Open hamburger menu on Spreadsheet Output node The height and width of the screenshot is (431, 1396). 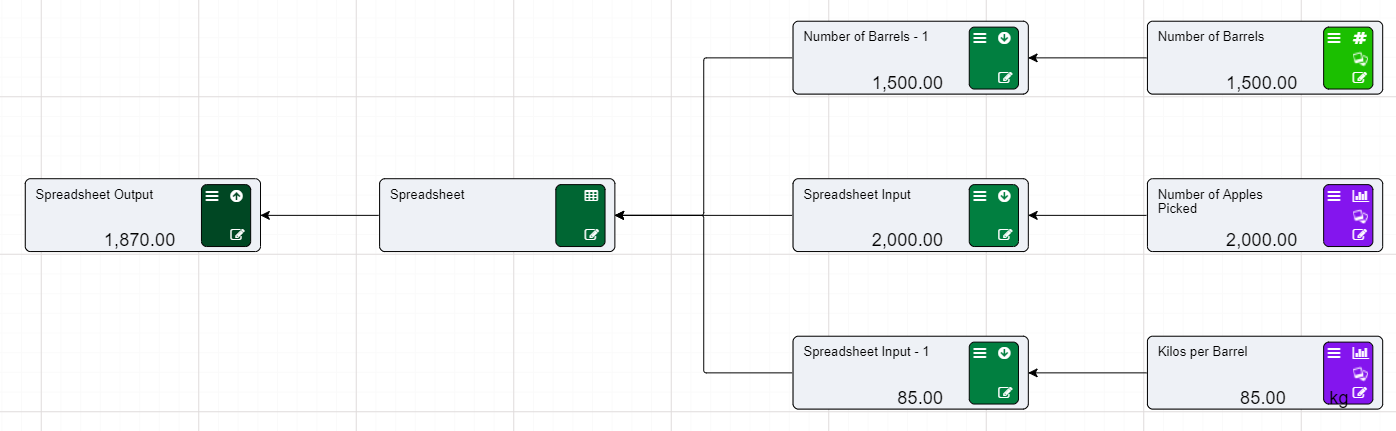212,196
